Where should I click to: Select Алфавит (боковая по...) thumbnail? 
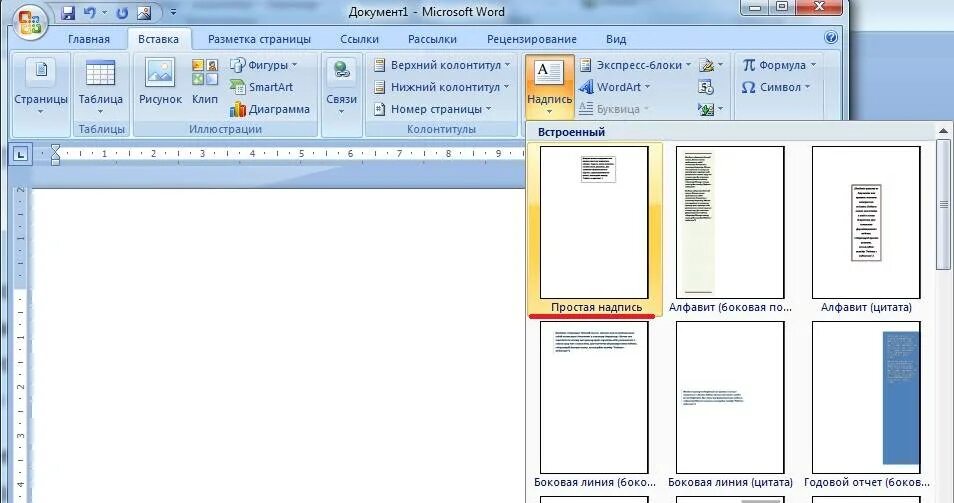coord(730,229)
